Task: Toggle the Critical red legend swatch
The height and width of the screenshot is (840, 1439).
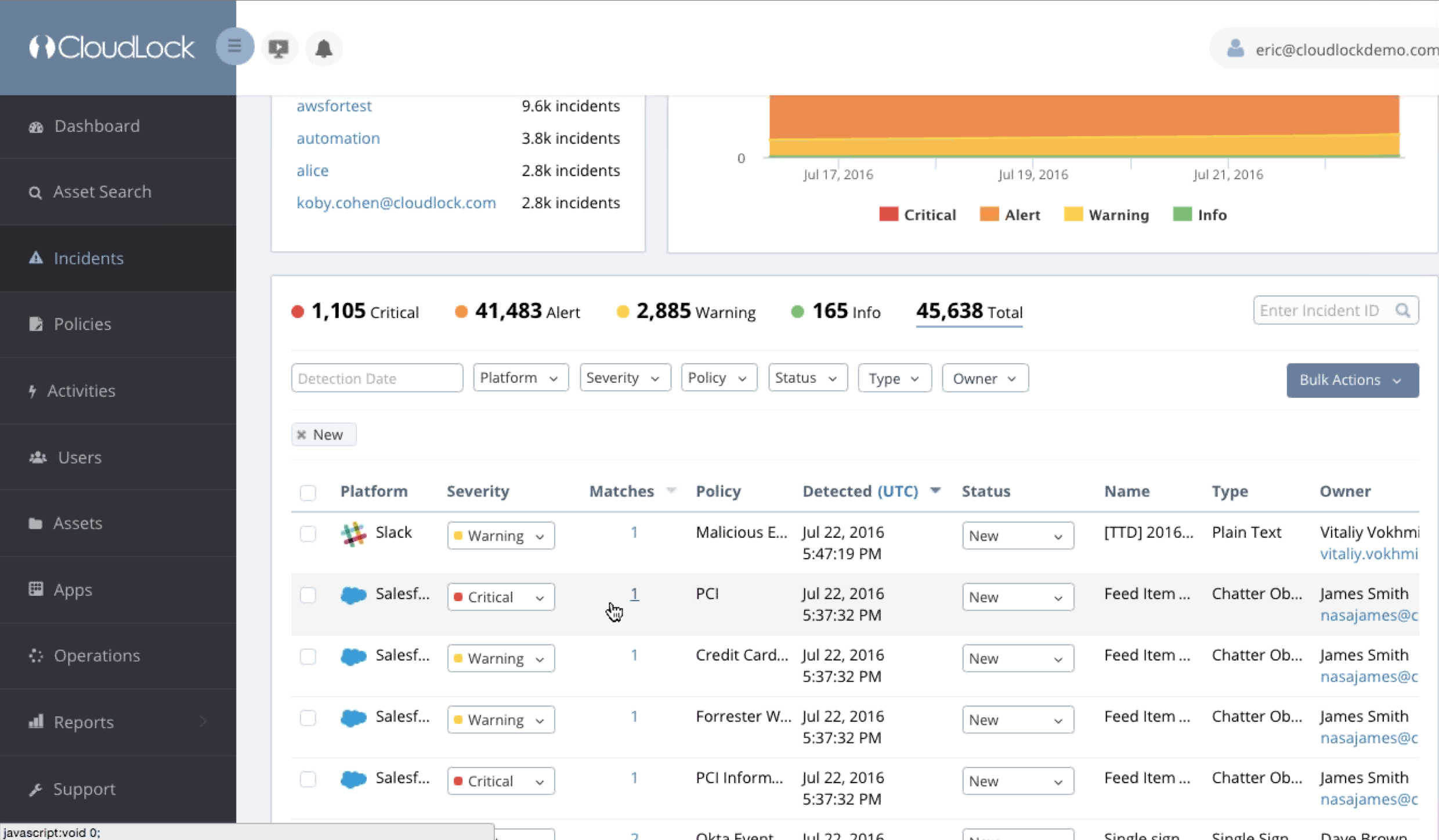Action: (888, 215)
